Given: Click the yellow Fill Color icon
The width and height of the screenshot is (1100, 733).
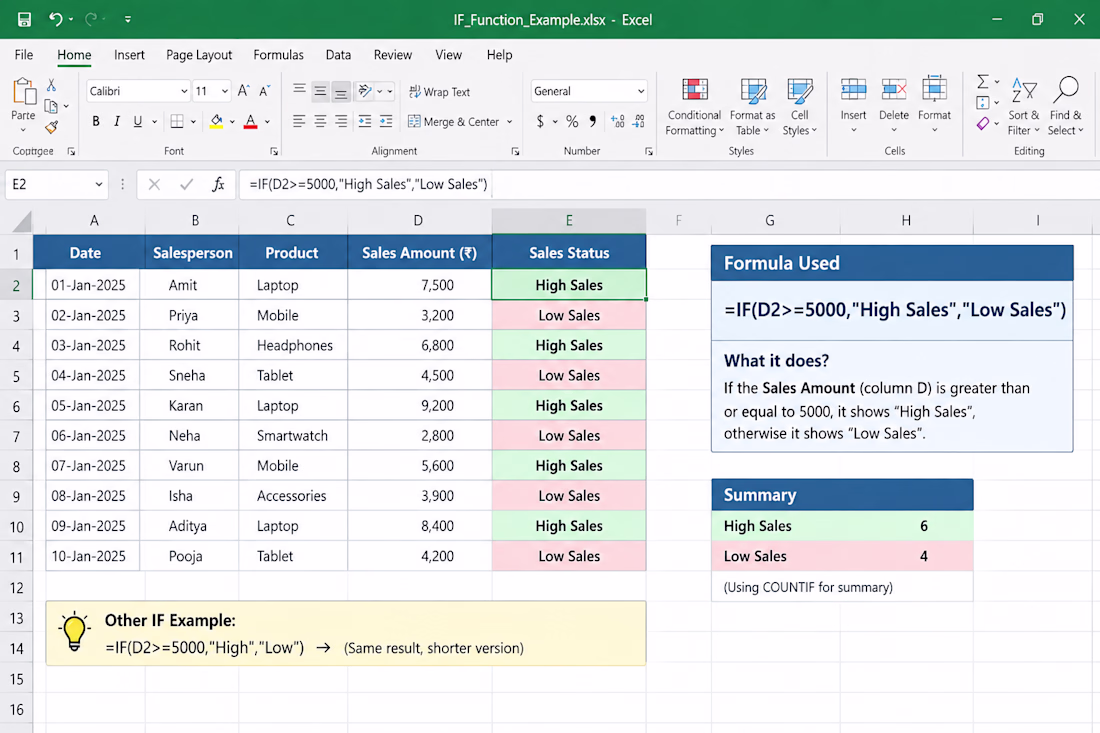Looking at the screenshot, I should pyautogui.click(x=217, y=121).
